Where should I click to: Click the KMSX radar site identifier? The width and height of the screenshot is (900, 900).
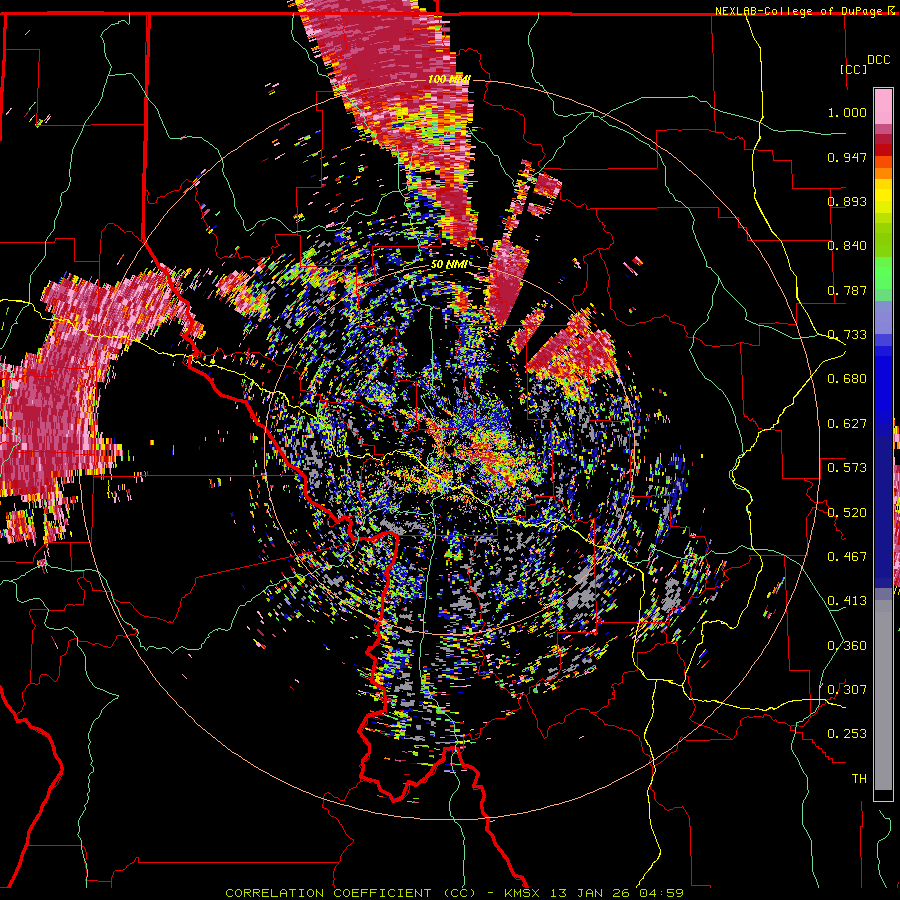point(522,893)
